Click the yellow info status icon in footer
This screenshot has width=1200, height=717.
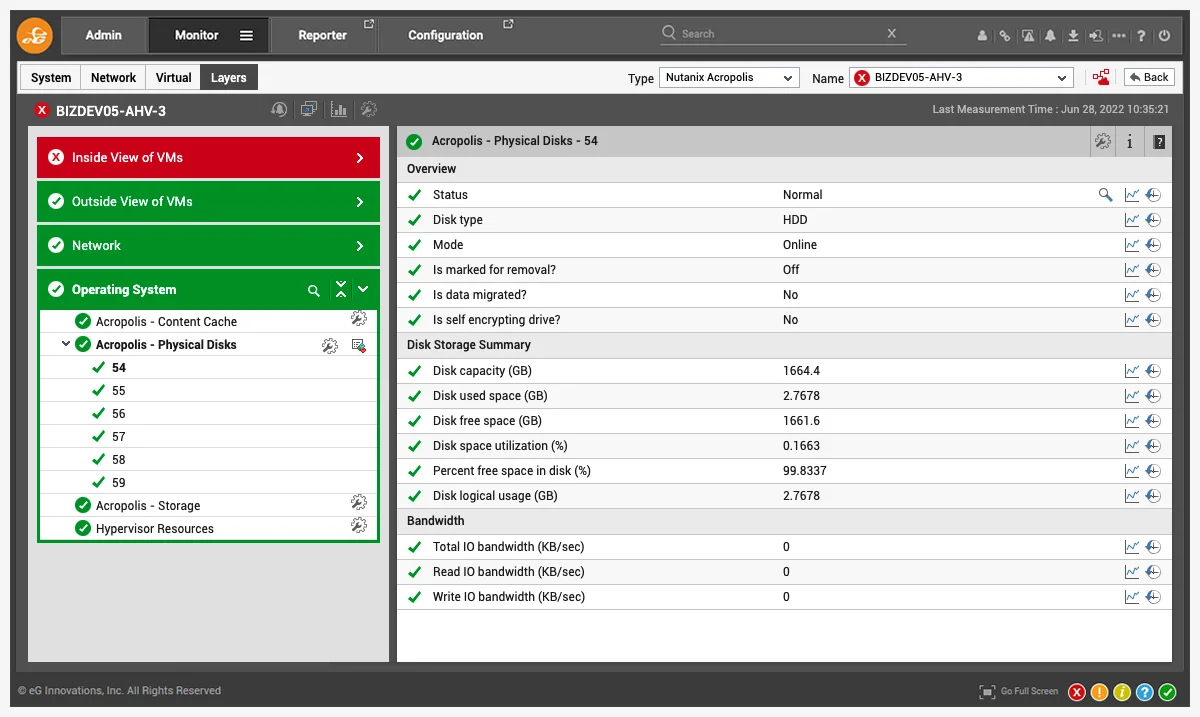click(1122, 692)
